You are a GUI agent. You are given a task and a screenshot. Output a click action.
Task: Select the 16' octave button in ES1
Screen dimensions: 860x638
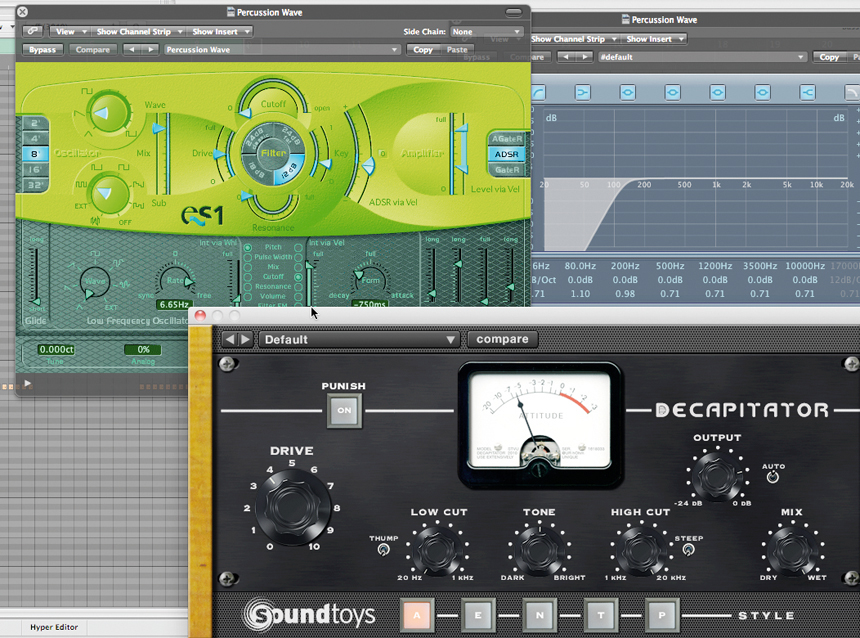[35, 170]
